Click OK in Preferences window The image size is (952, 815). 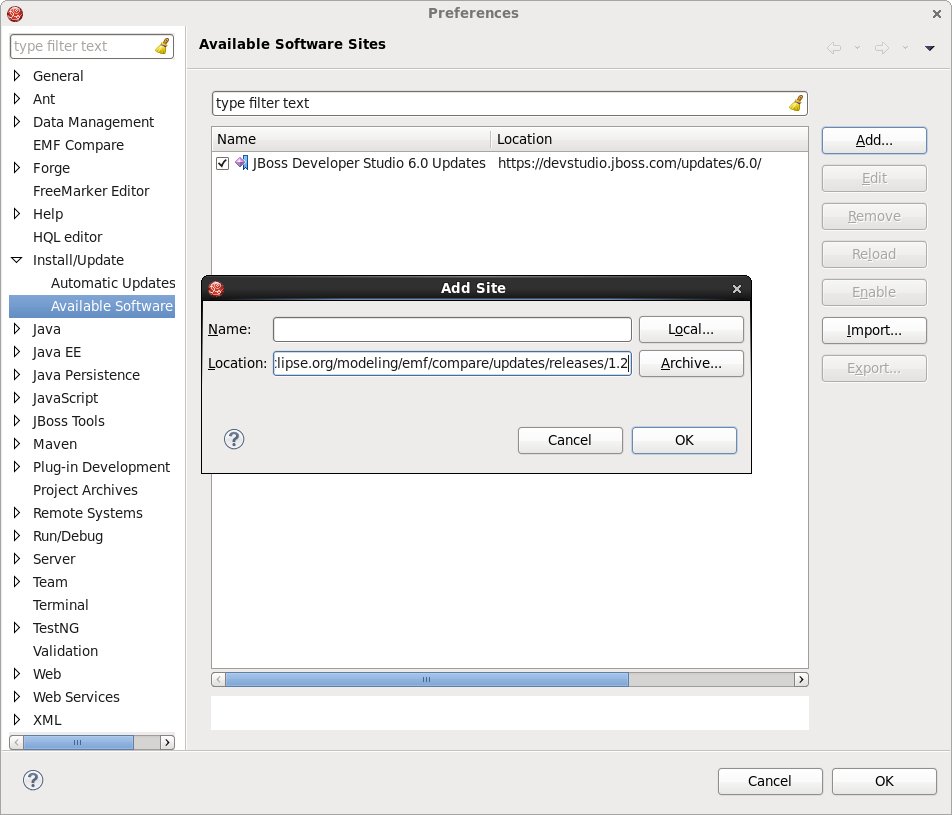click(884, 781)
